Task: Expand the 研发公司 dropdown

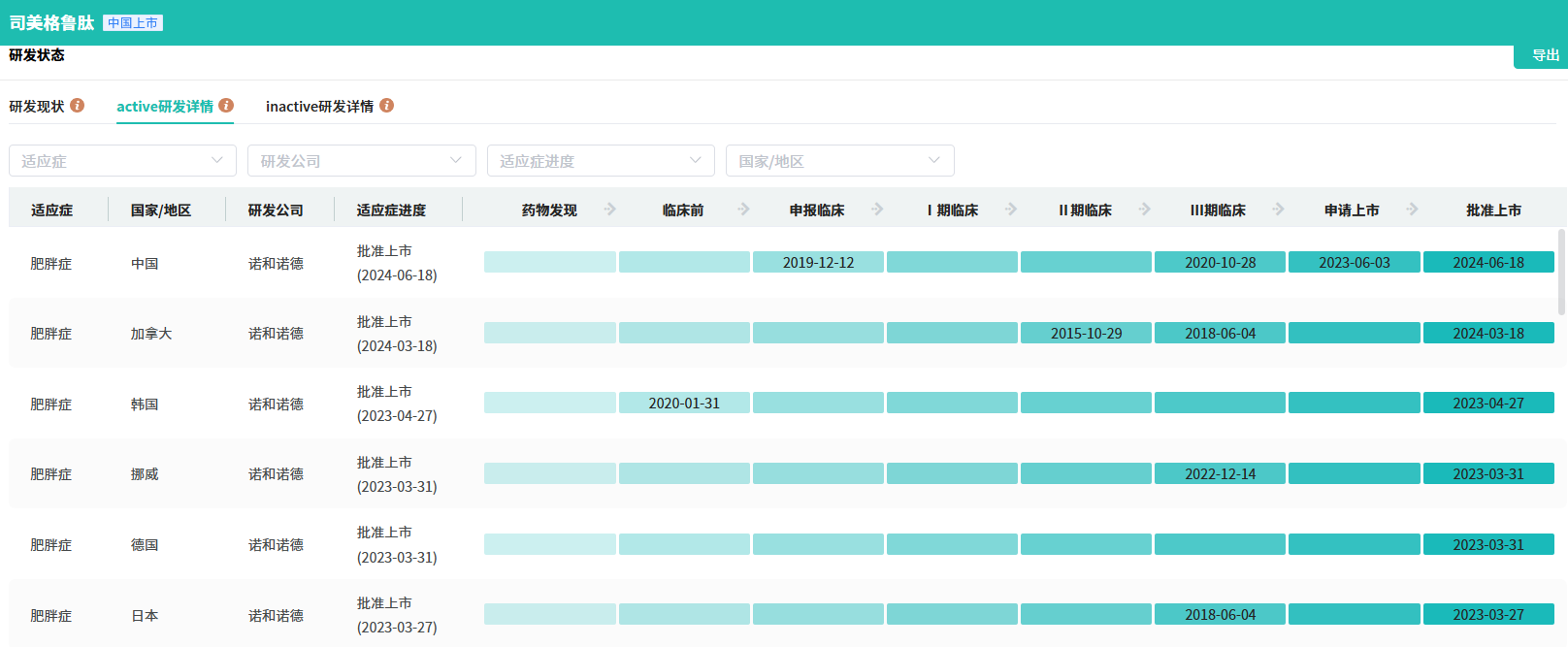Action: [361, 161]
